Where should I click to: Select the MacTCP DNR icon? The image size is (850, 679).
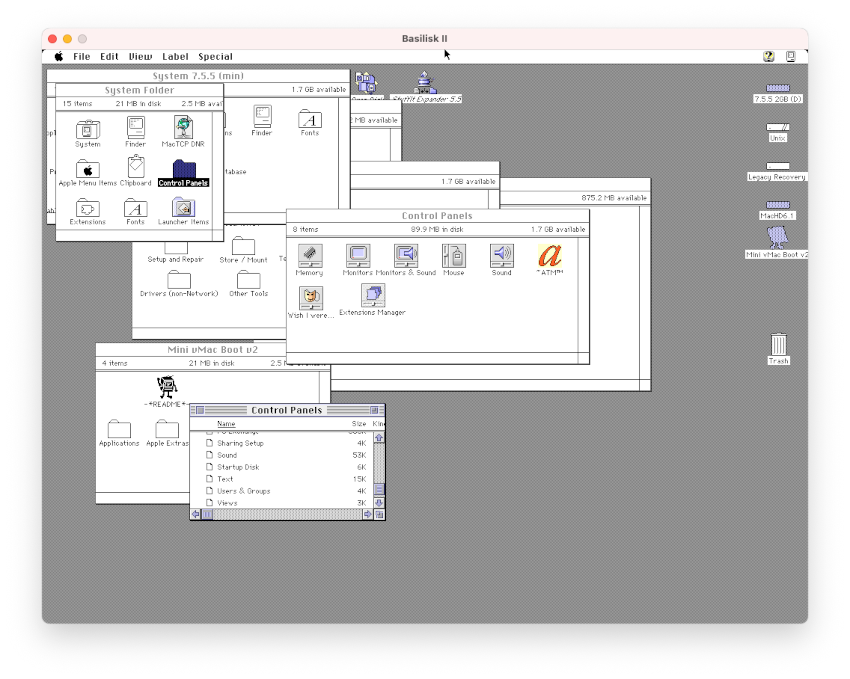[183, 128]
